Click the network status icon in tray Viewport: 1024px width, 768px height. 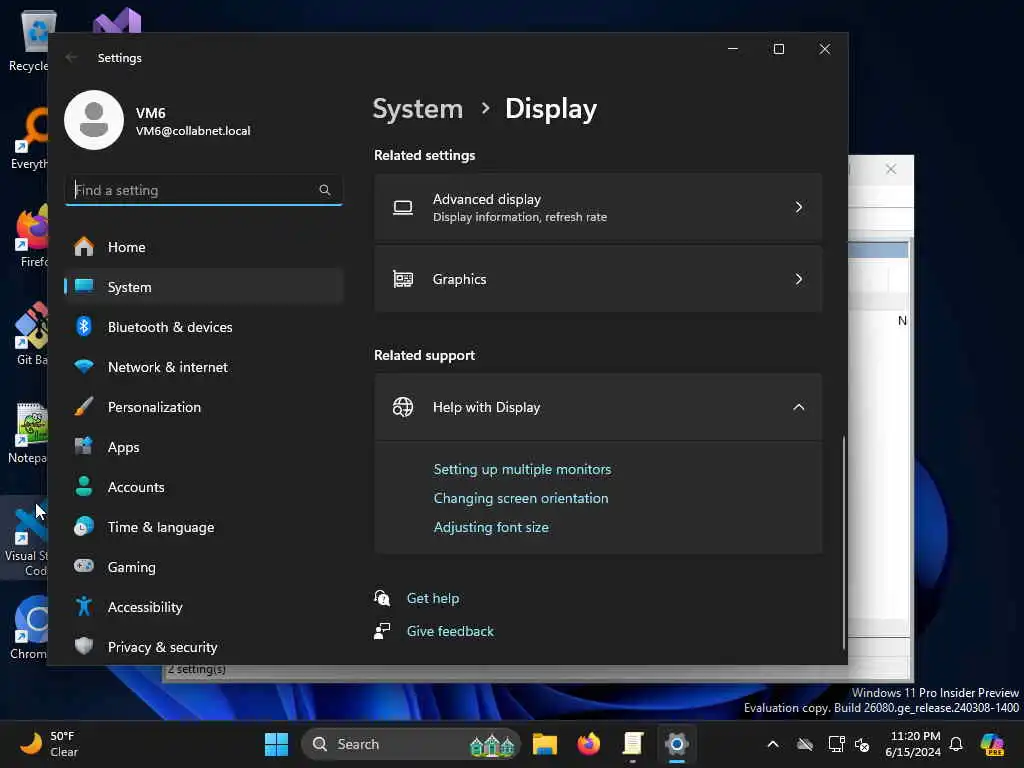click(x=837, y=744)
